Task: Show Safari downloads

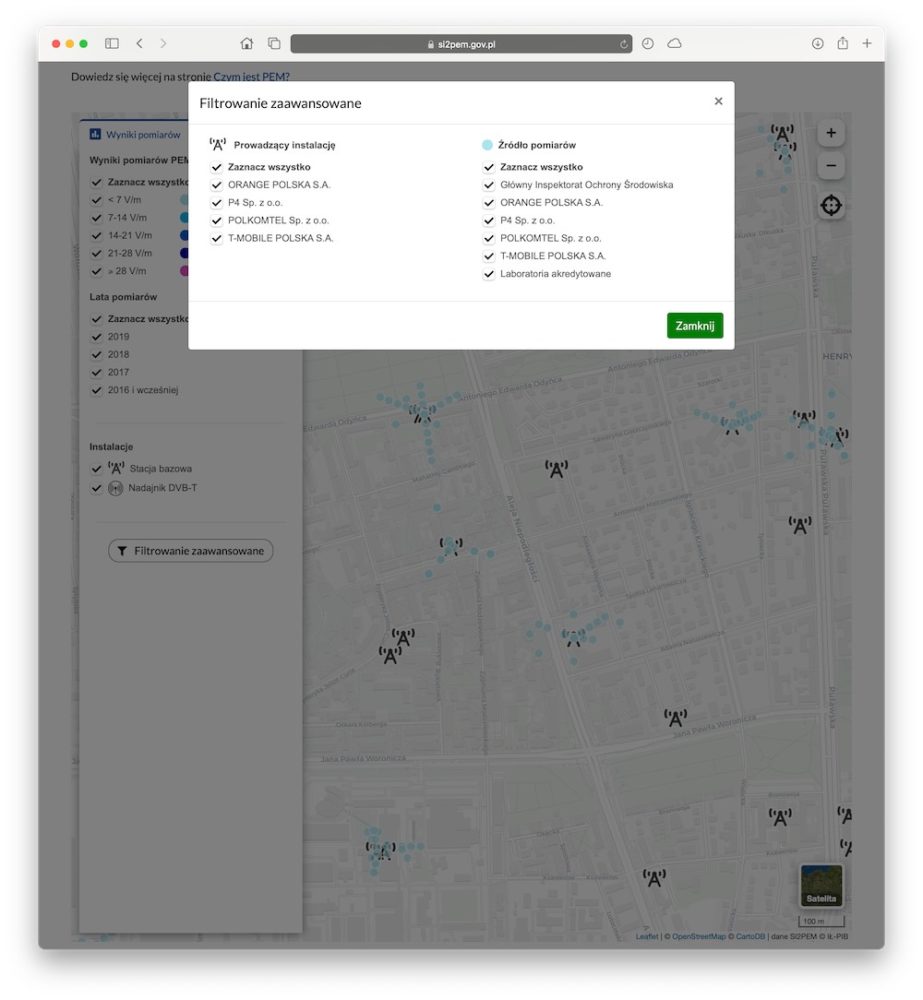Action: pyautogui.click(x=817, y=43)
